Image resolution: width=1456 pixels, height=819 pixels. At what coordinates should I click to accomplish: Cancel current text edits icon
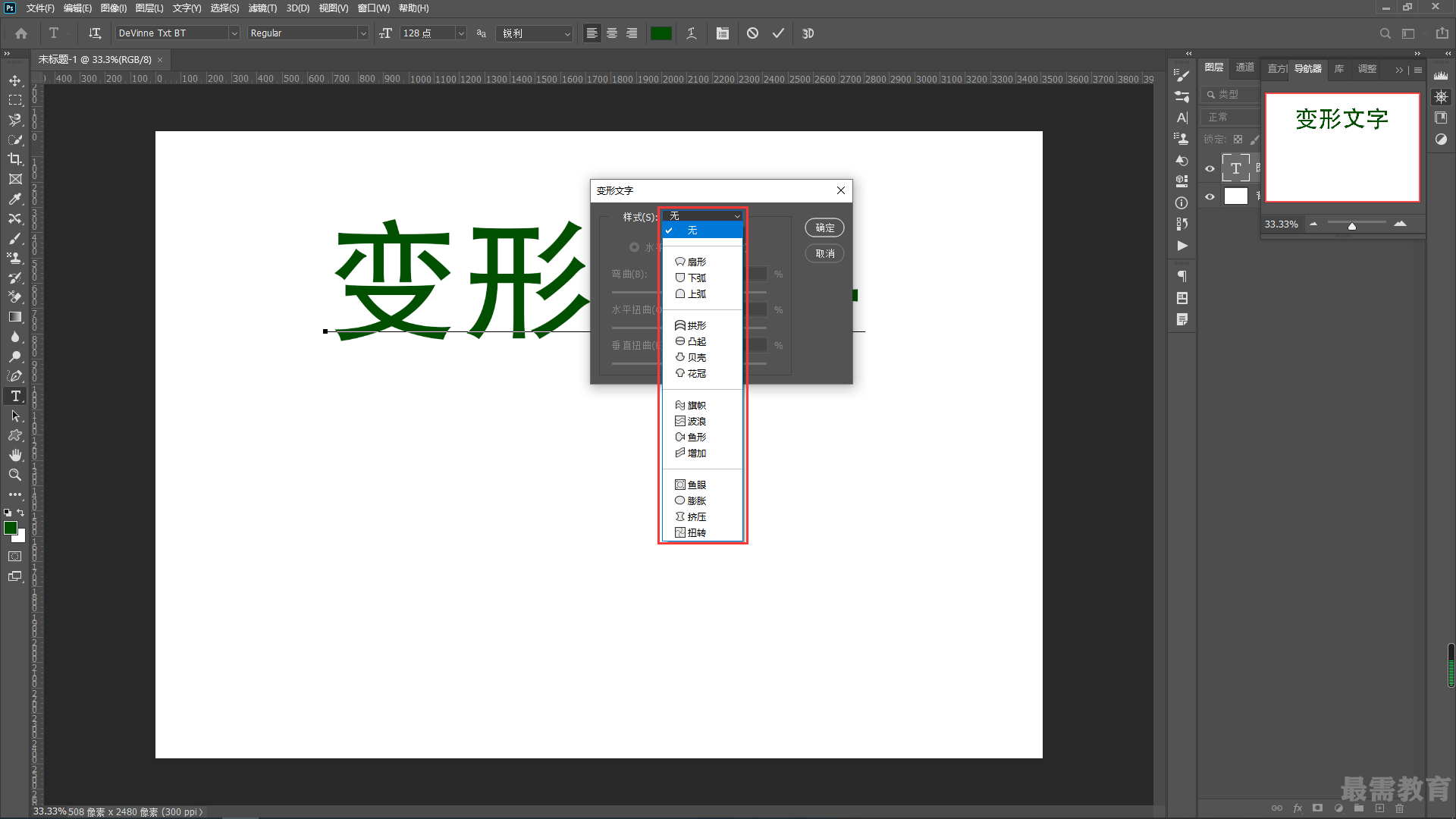point(752,33)
